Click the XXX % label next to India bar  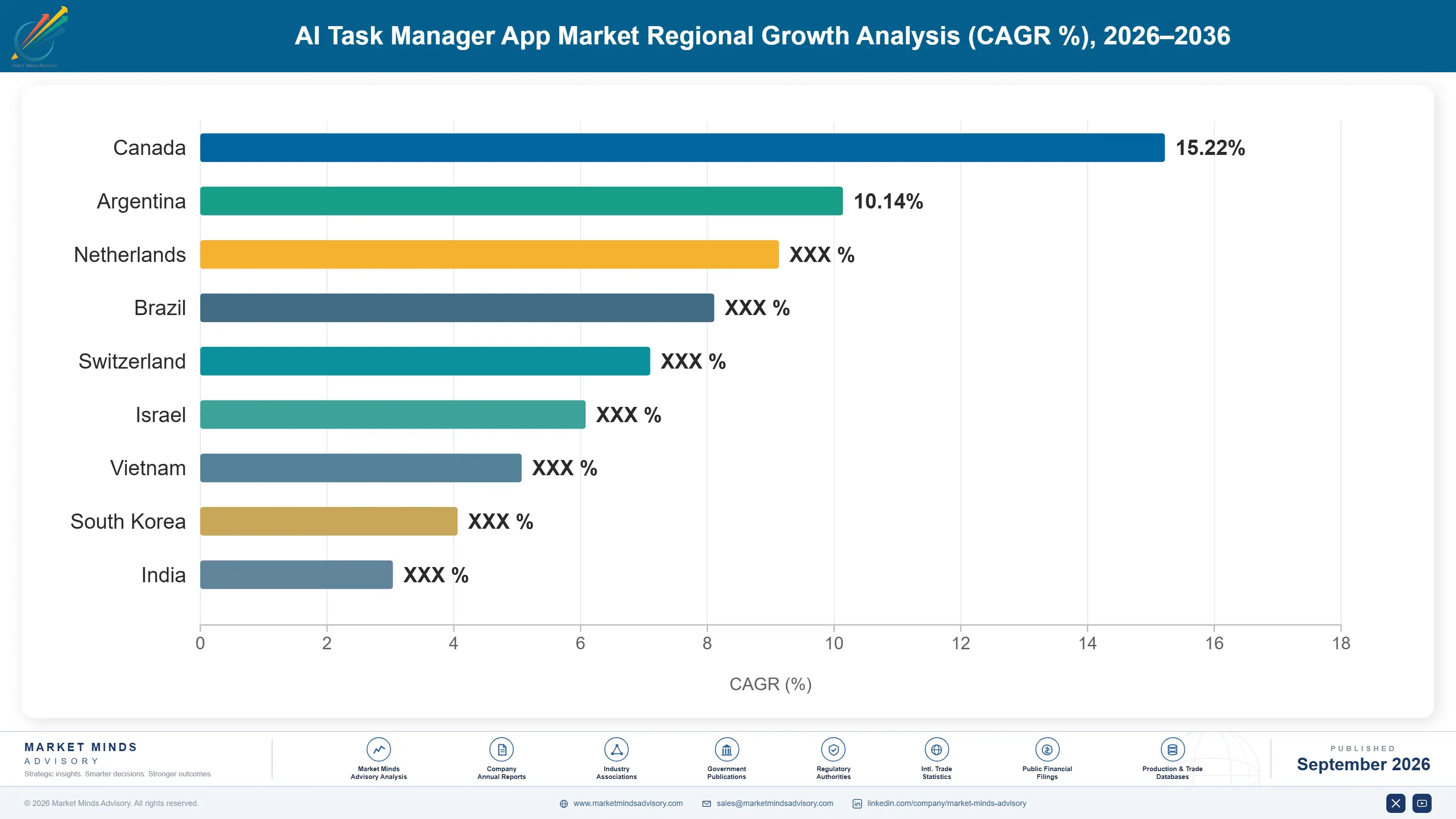[436, 575]
